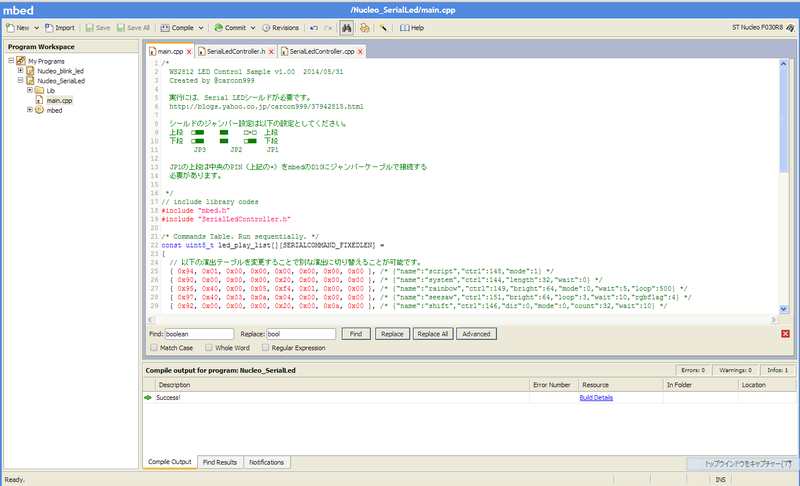Click editor horizontal scroll right arrow
This screenshot has height=486, width=800.
point(774,320)
